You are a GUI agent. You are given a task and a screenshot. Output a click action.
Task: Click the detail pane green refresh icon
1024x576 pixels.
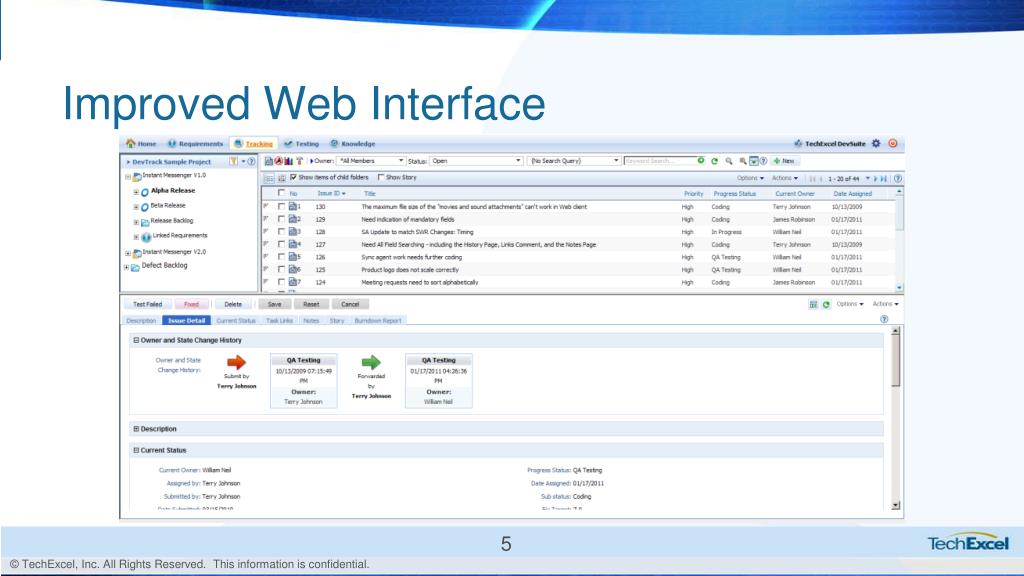(x=826, y=304)
